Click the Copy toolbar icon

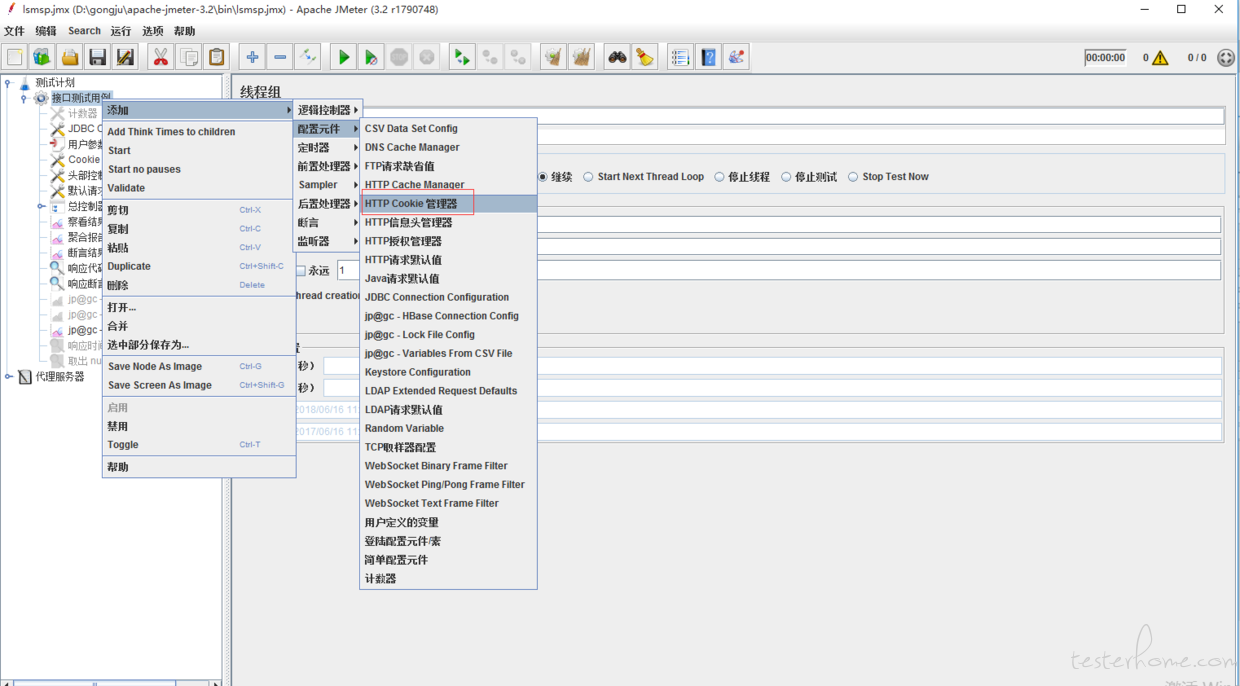(x=188, y=57)
